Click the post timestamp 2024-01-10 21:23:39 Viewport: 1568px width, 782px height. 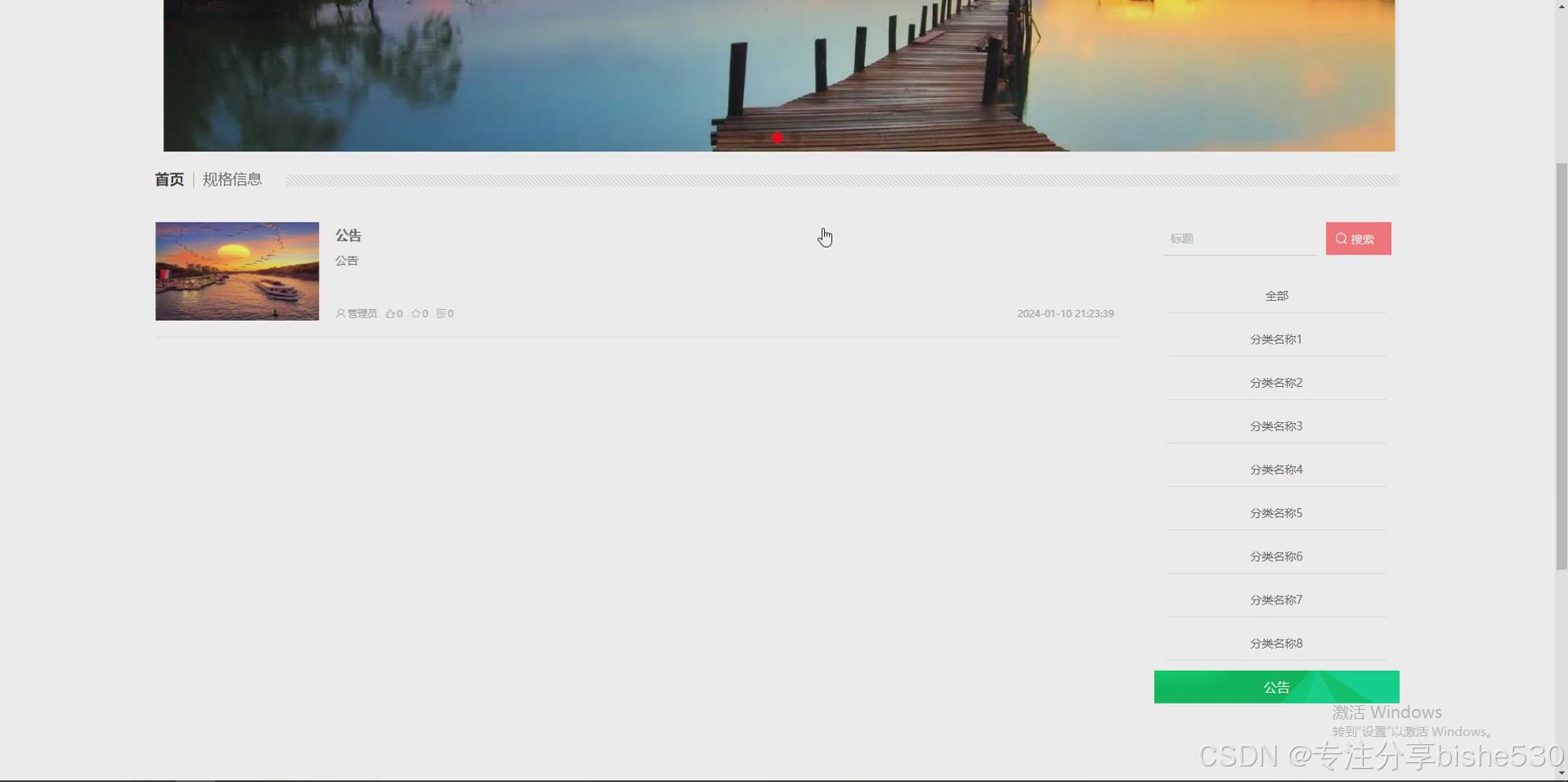coord(1065,314)
